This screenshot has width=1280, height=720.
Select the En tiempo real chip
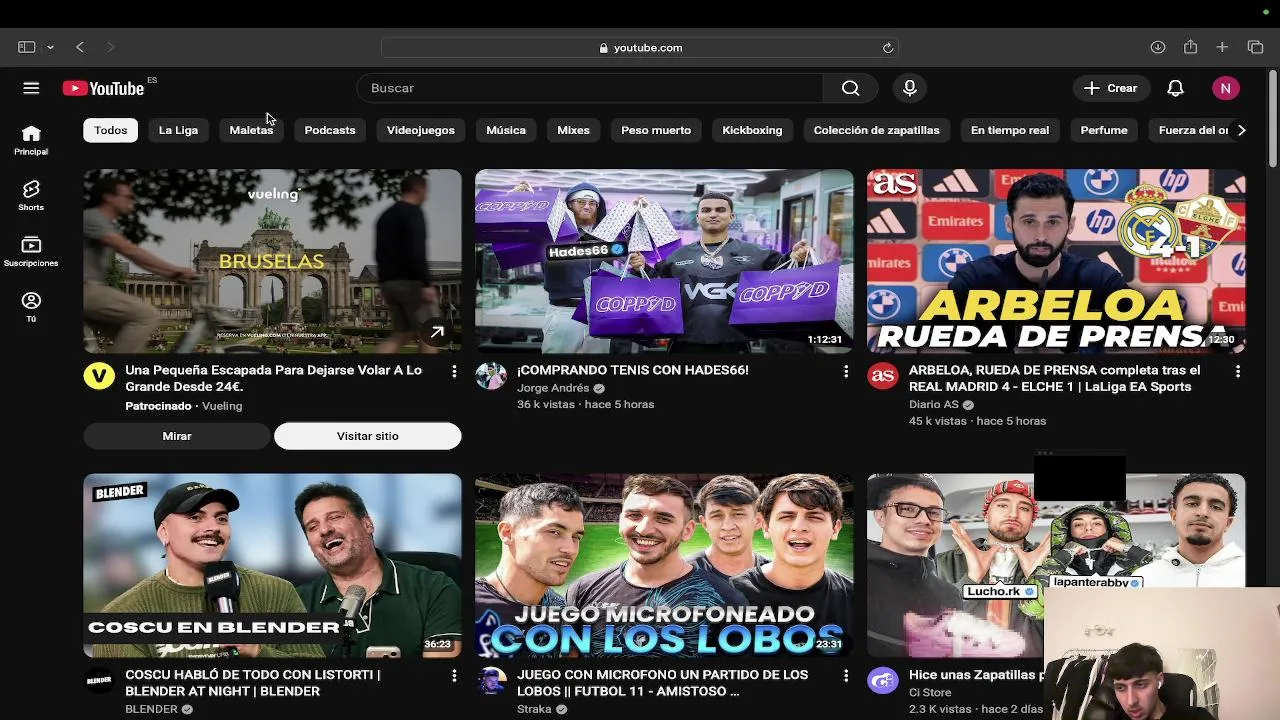click(x=1010, y=130)
